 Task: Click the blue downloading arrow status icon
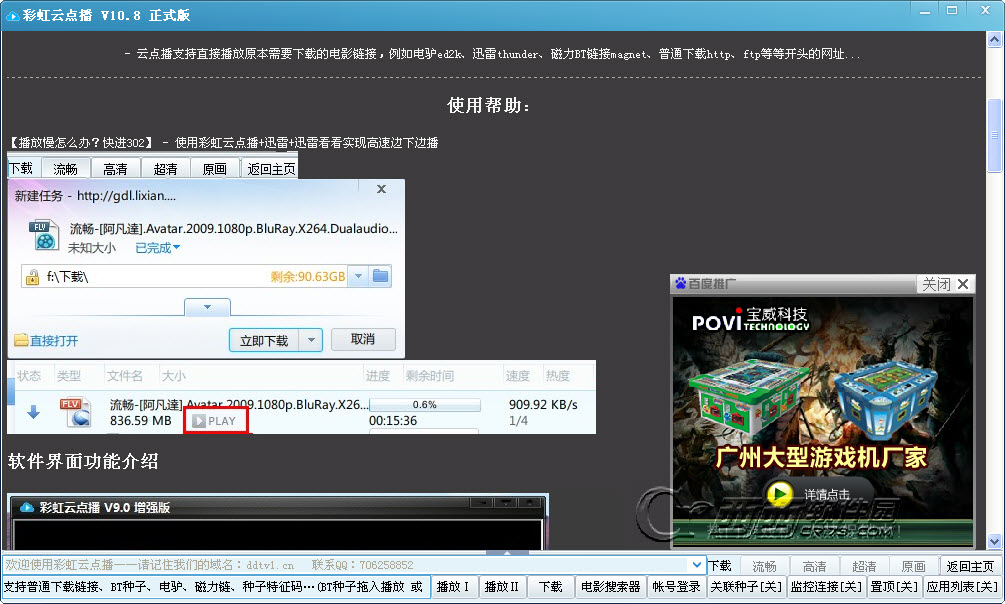click(x=33, y=412)
